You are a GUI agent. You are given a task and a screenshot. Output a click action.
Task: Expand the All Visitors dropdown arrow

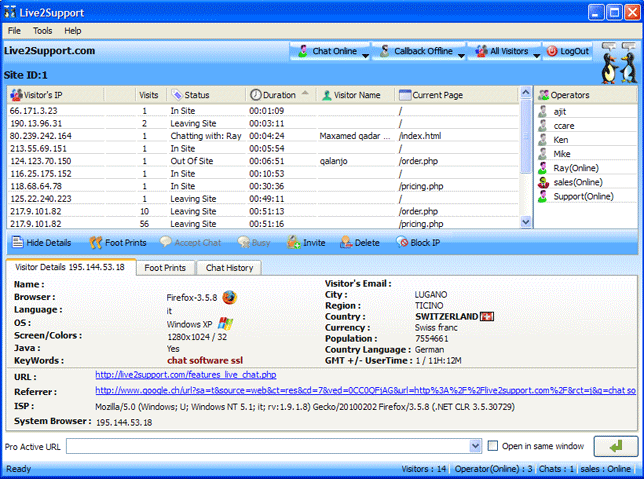click(536, 56)
